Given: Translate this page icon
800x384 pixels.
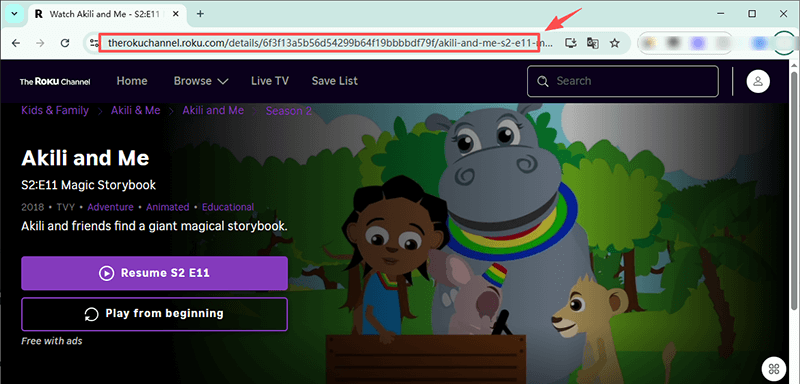Looking at the screenshot, I should tap(592, 43).
